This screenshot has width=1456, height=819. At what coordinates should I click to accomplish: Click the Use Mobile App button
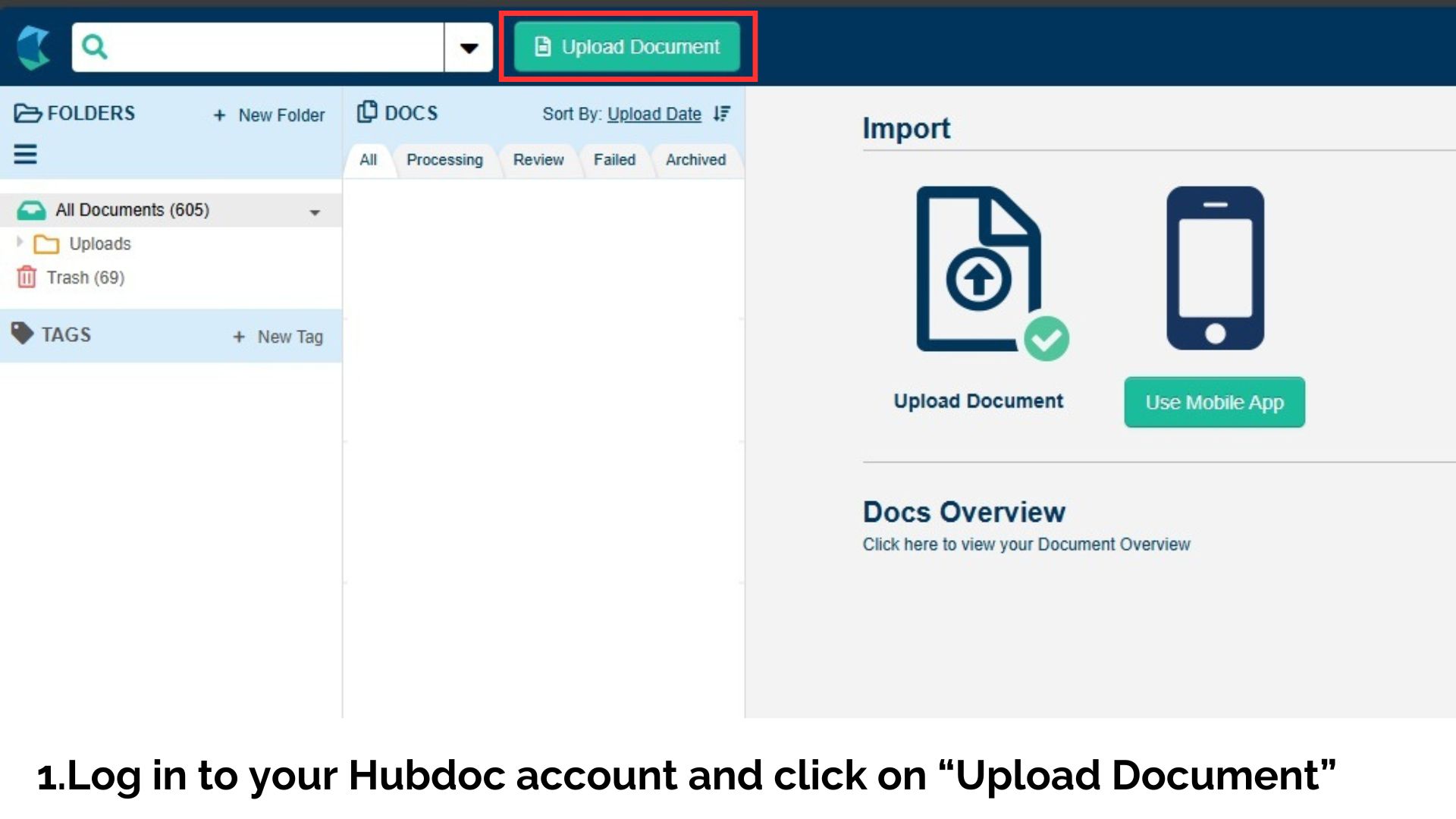pyautogui.click(x=1214, y=403)
